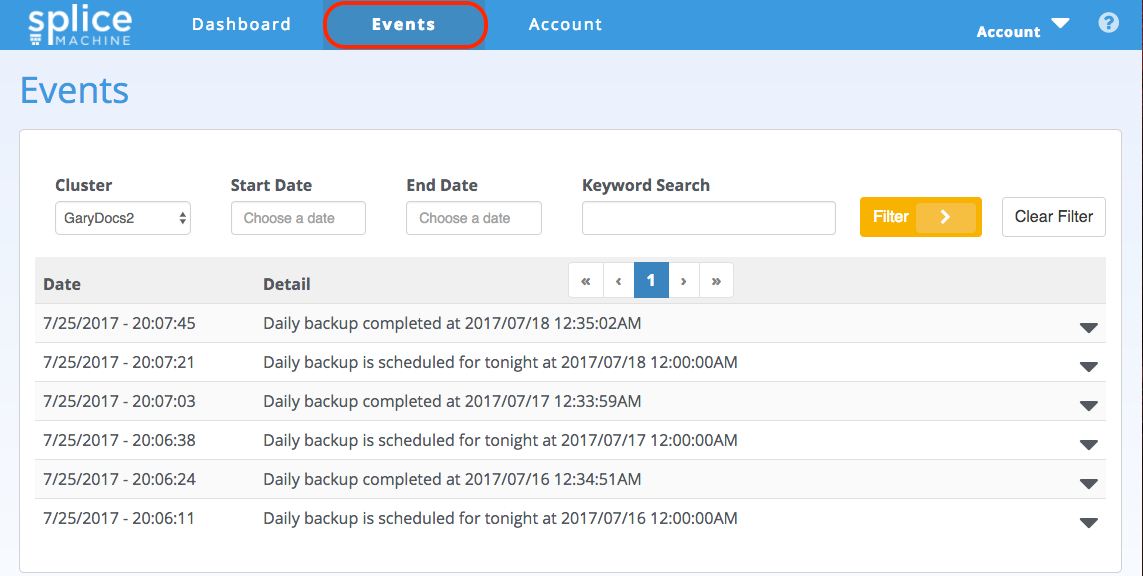Click the Cluster label
The height and width of the screenshot is (576, 1143).
pos(84,185)
